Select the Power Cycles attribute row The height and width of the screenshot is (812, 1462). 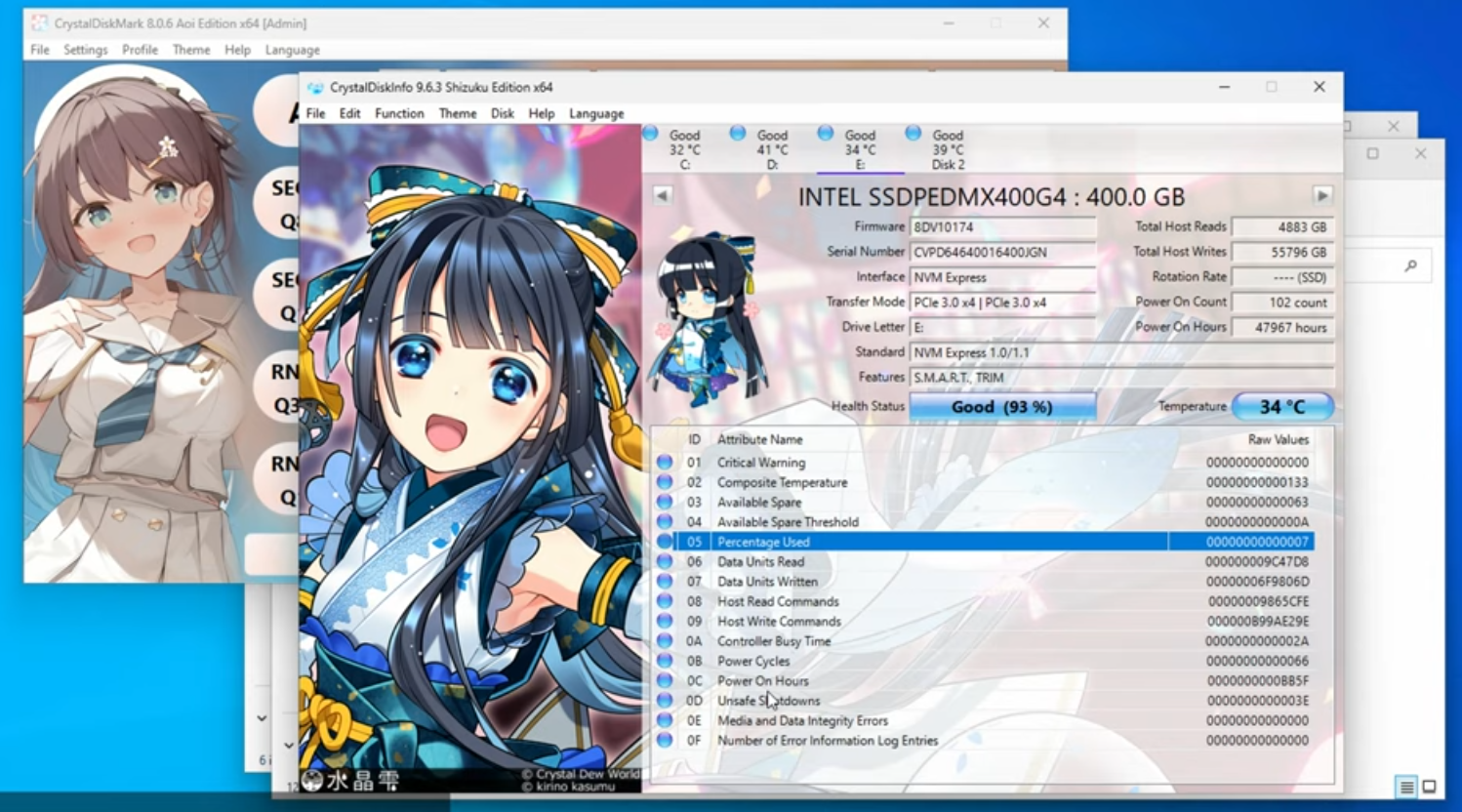tap(983, 661)
